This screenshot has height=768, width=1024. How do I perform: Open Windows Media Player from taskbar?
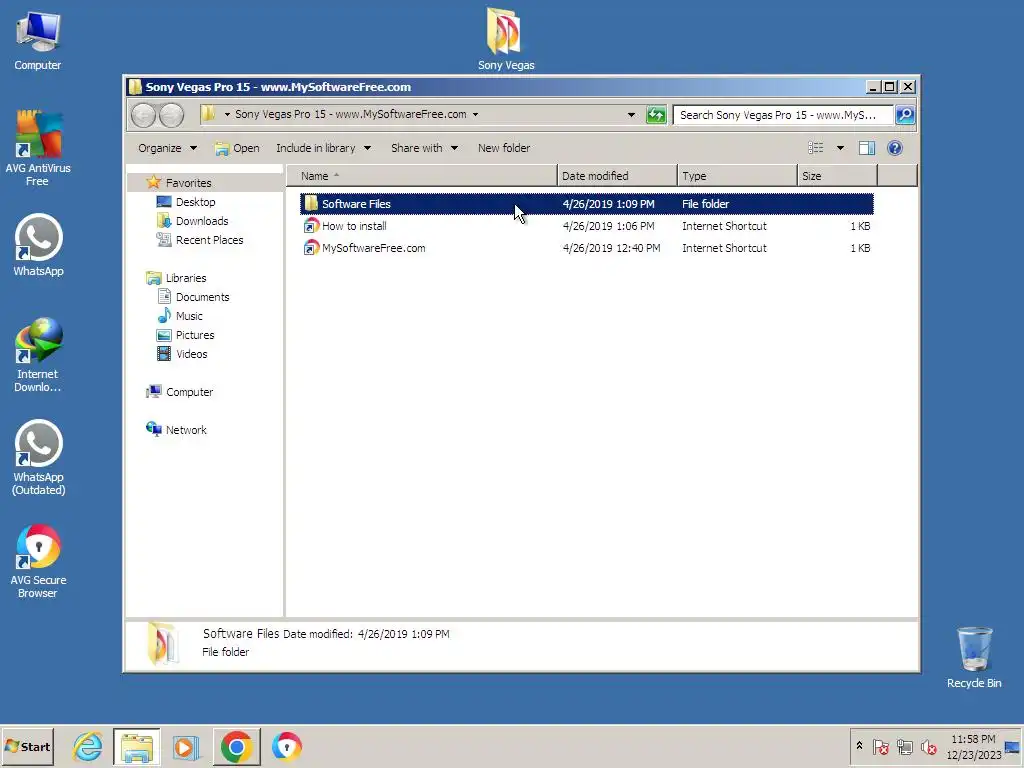[186, 746]
